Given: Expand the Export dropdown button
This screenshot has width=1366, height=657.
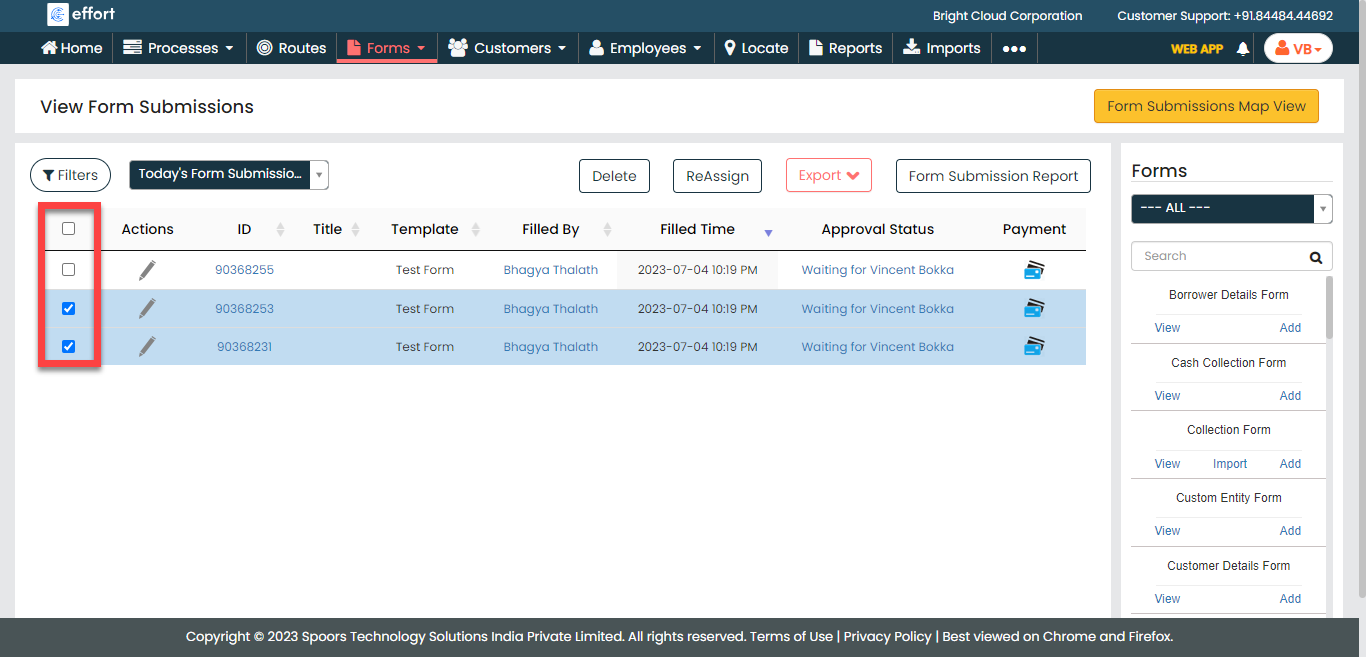Looking at the screenshot, I should click(x=828, y=175).
